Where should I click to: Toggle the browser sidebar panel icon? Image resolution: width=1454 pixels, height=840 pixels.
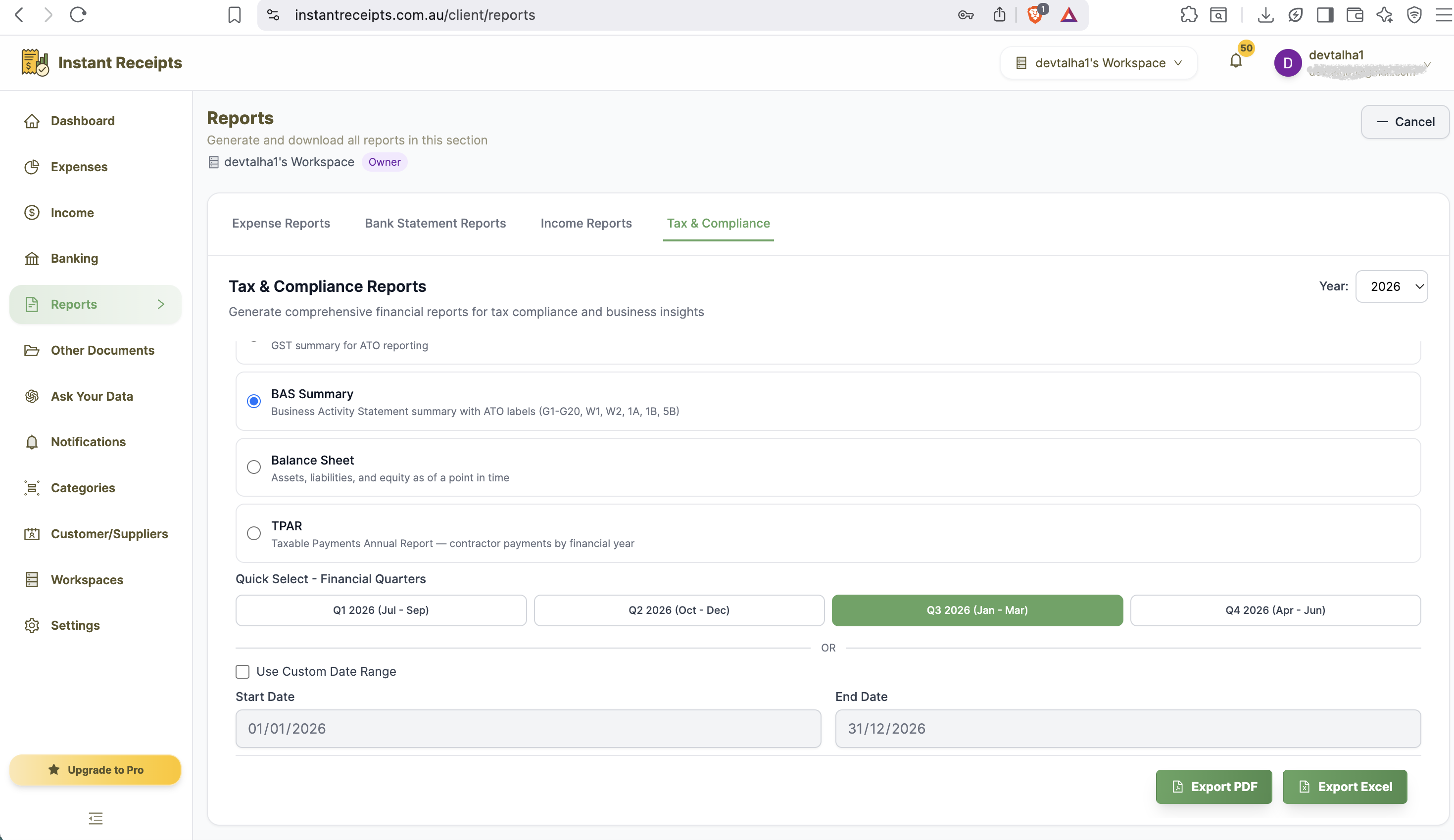click(x=1325, y=15)
